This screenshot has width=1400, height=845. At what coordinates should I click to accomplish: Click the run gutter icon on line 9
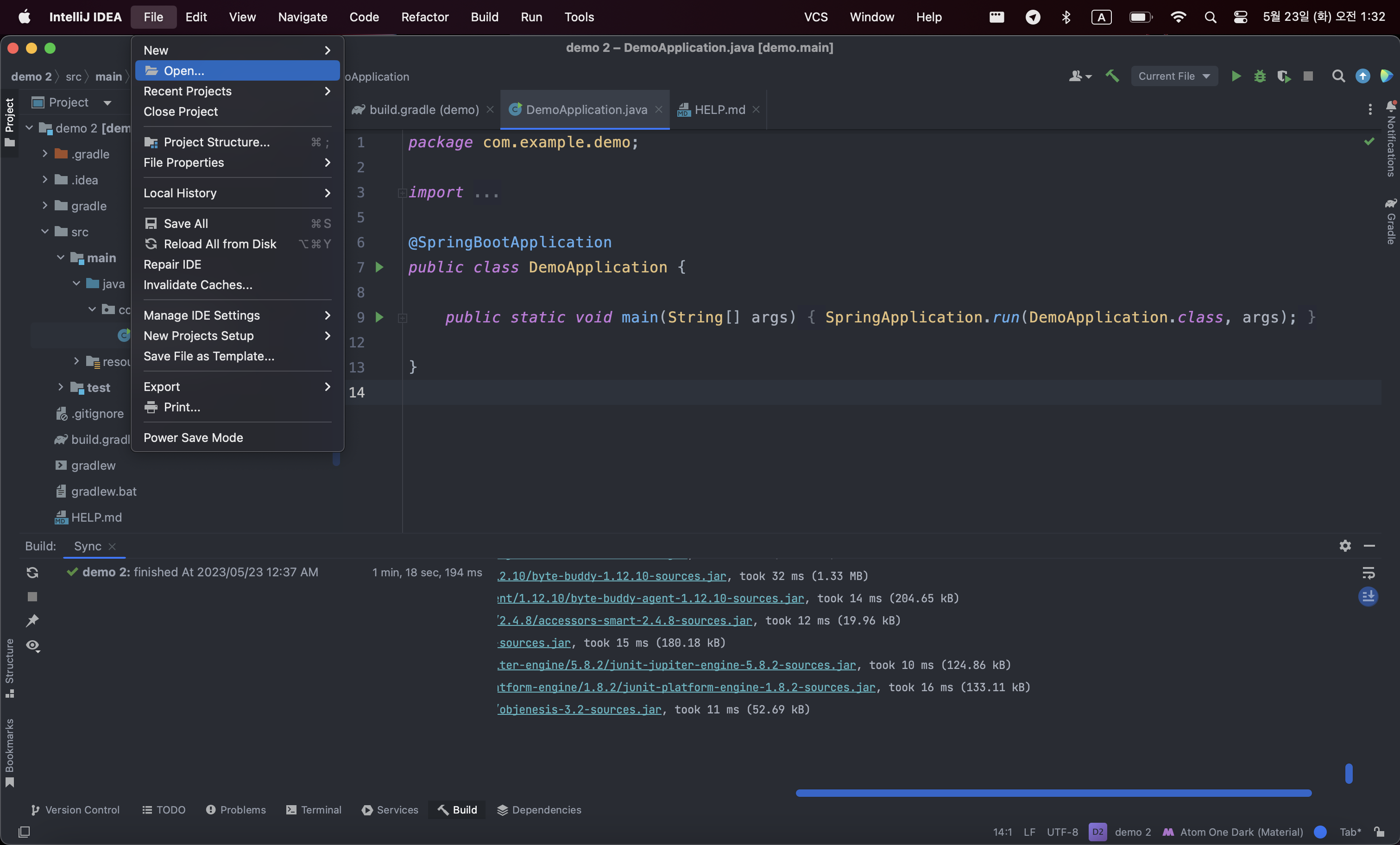tap(379, 317)
